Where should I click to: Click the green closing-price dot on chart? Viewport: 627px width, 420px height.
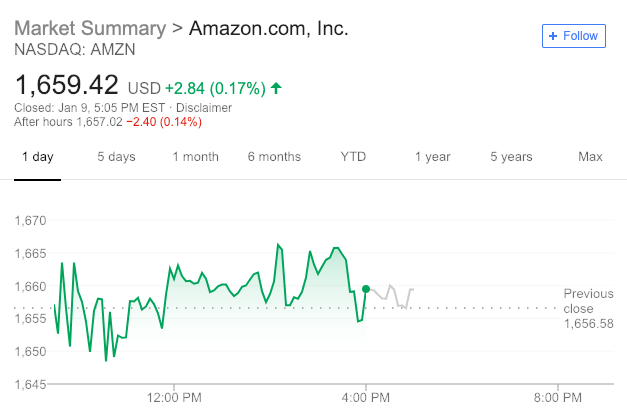tap(366, 289)
